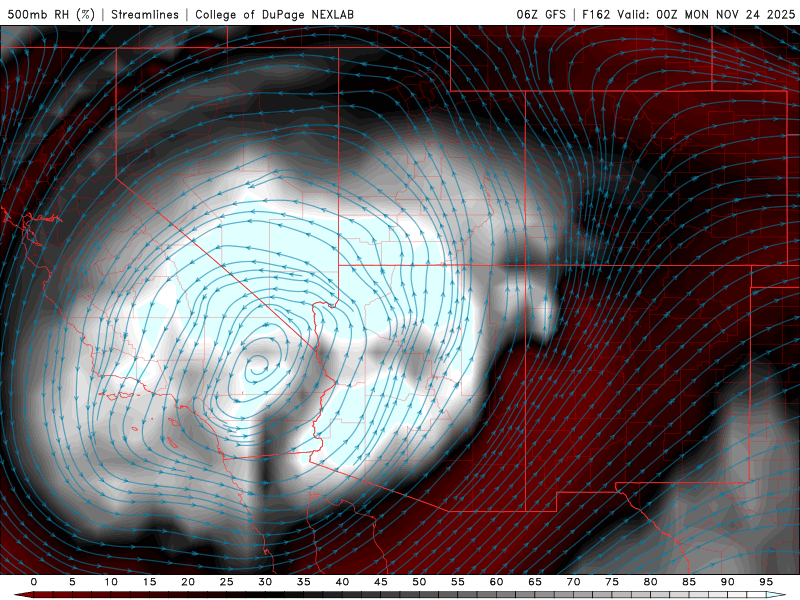The height and width of the screenshot is (600, 800).
Task: Click the 25 value on the color scale
Action: tap(227, 582)
